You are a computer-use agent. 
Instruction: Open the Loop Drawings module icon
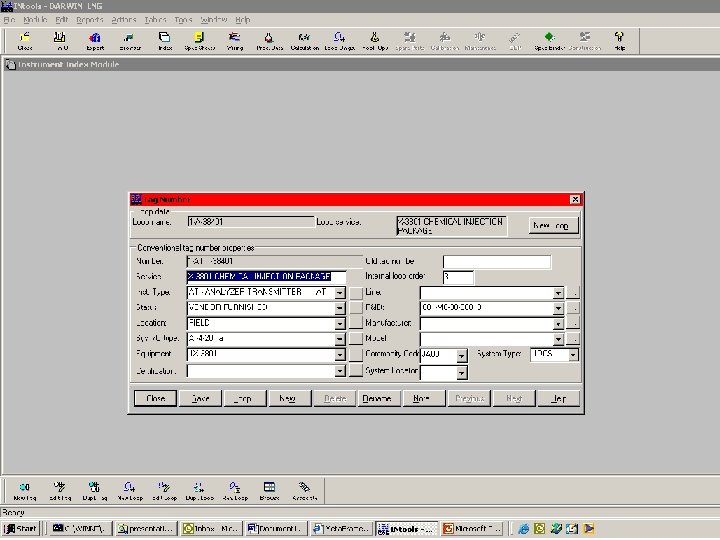(x=339, y=41)
